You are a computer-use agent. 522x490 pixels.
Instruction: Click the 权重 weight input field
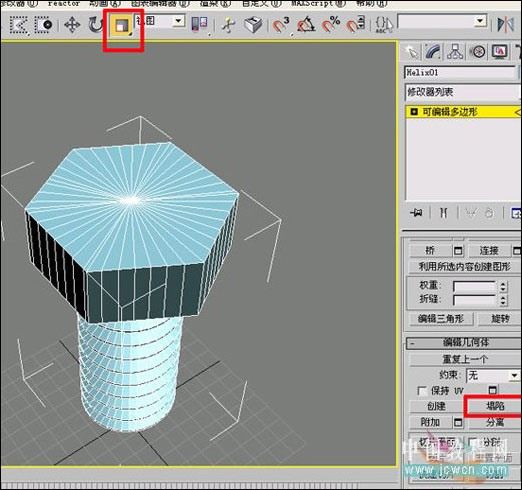click(475, 286)
